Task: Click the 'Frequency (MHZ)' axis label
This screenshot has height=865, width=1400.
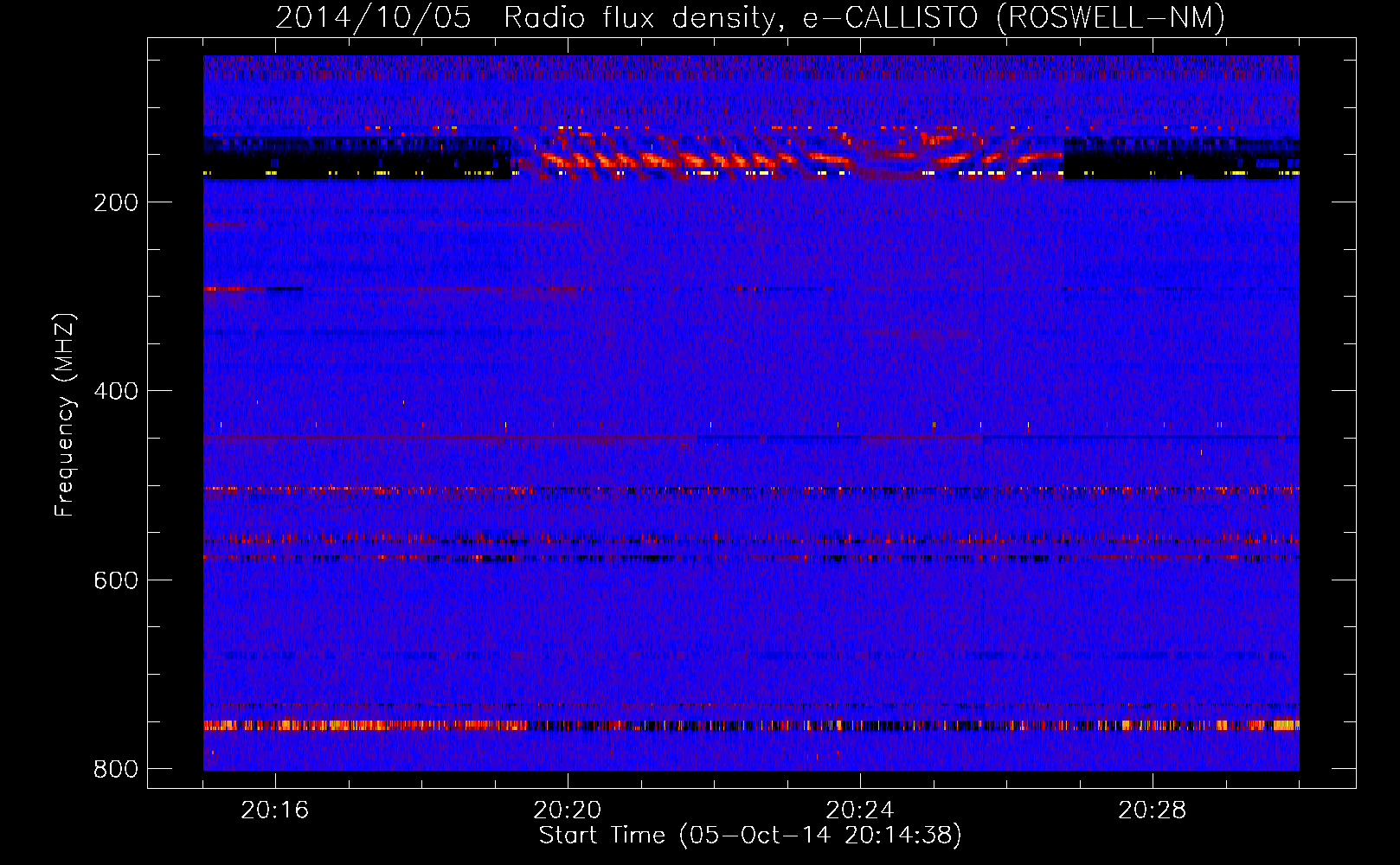Action: pos(65,415)
